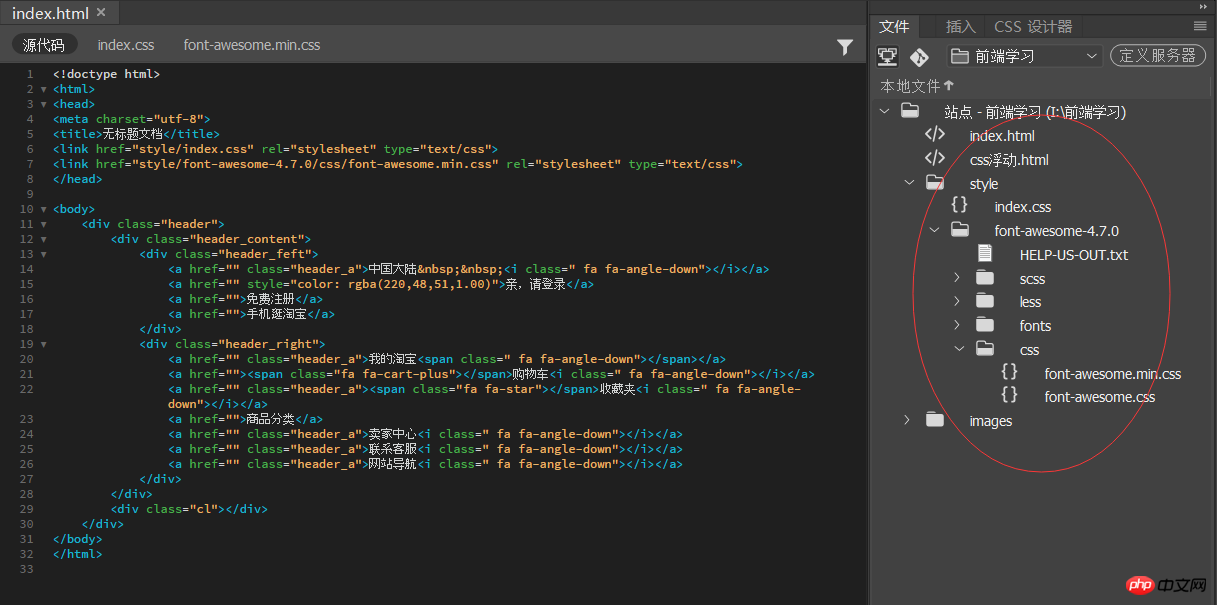Click the css浮动.html file code icon
The height and width of the screenshot is (605, 1217).
[935, 159]
